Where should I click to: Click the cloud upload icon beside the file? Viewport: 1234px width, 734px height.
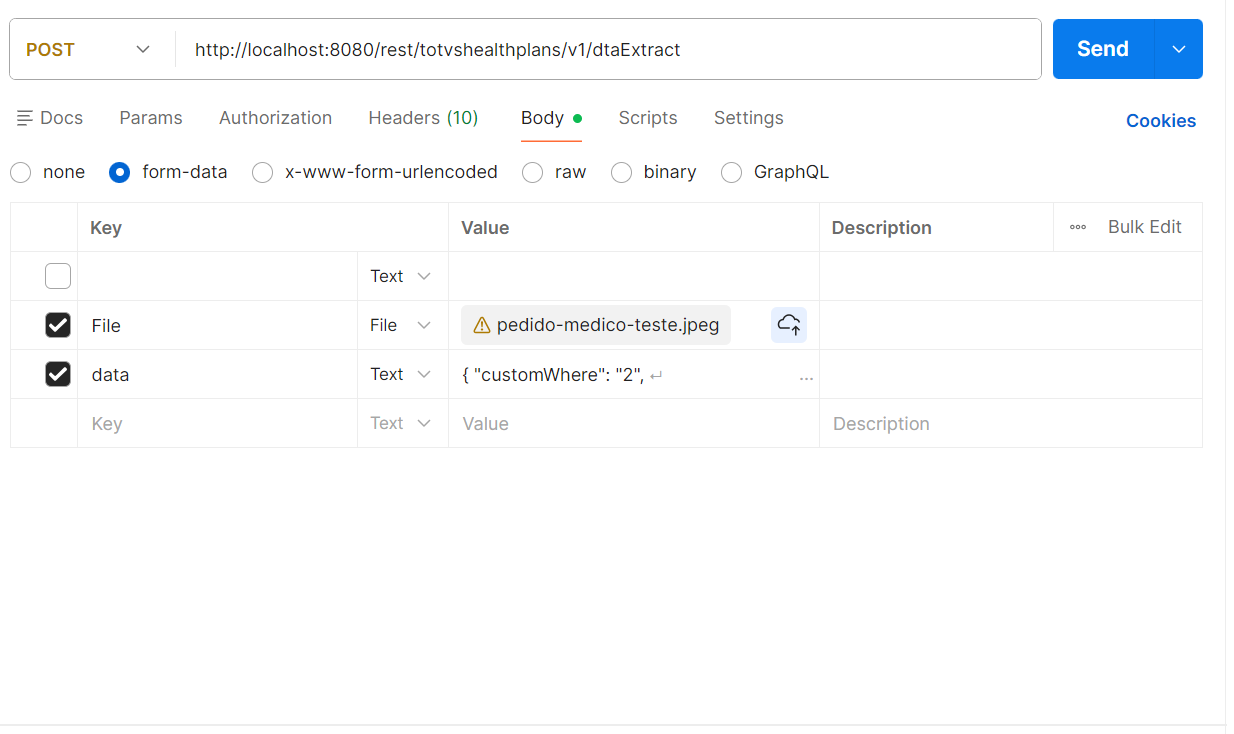[x=789, y=325]
